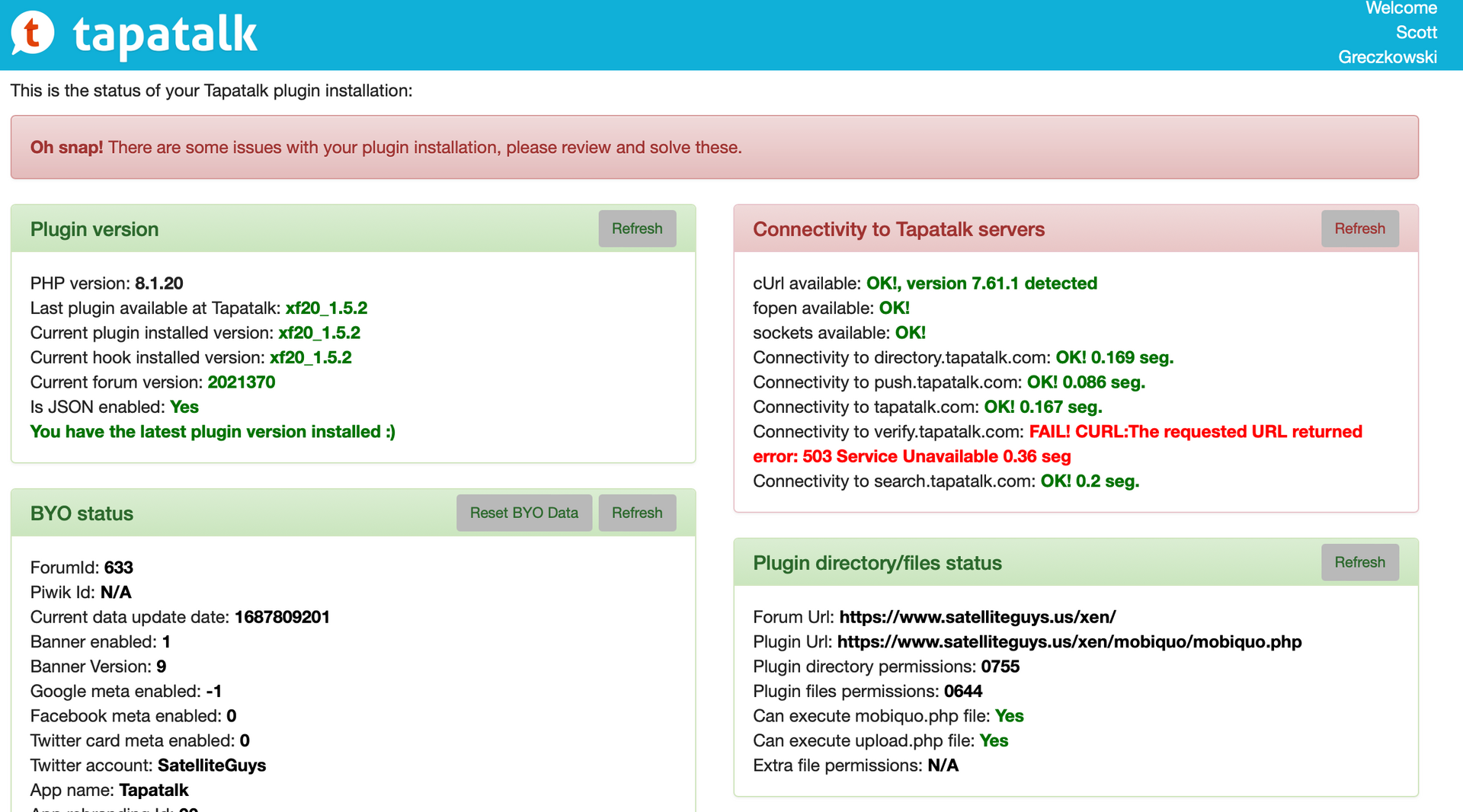Click Connectivity to search.tapatalk.com result
Image resolution: width=1463 pixels, height=812 pixels.
946,481
